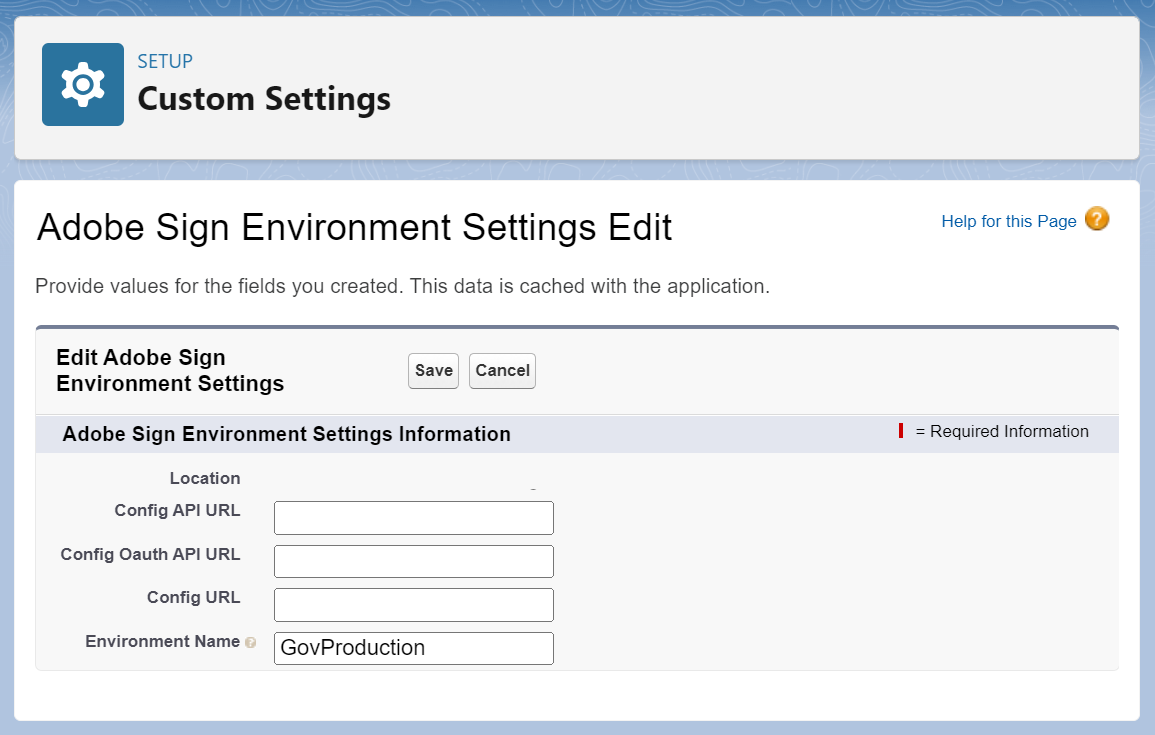Open the orange help question mark icon
Image resolution: width=1155 pixels, height=735 pixels.
1097,219
